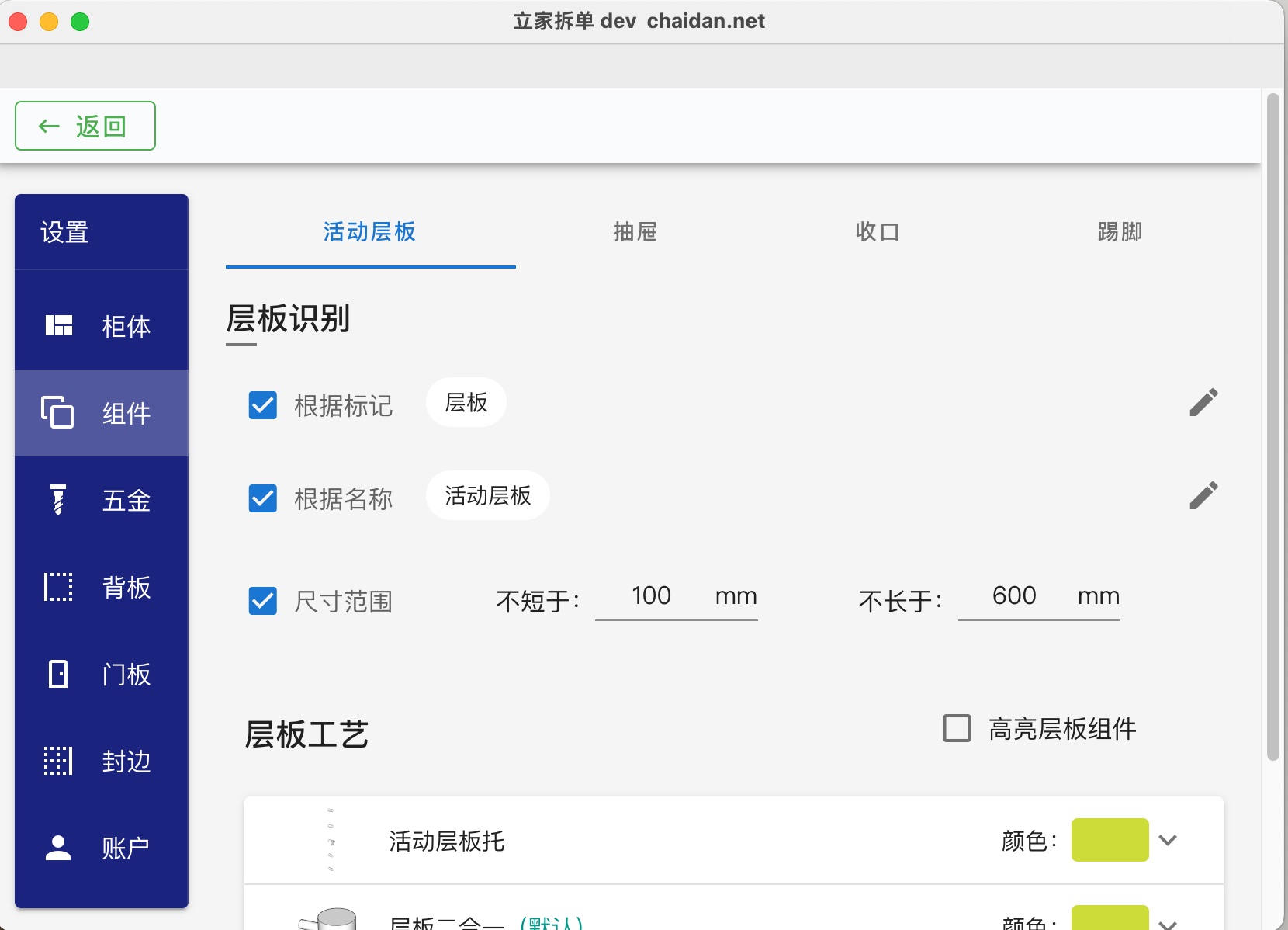Click the 层板 tag chip
The height and width of the screenshot is (930, 1288).
466,402
